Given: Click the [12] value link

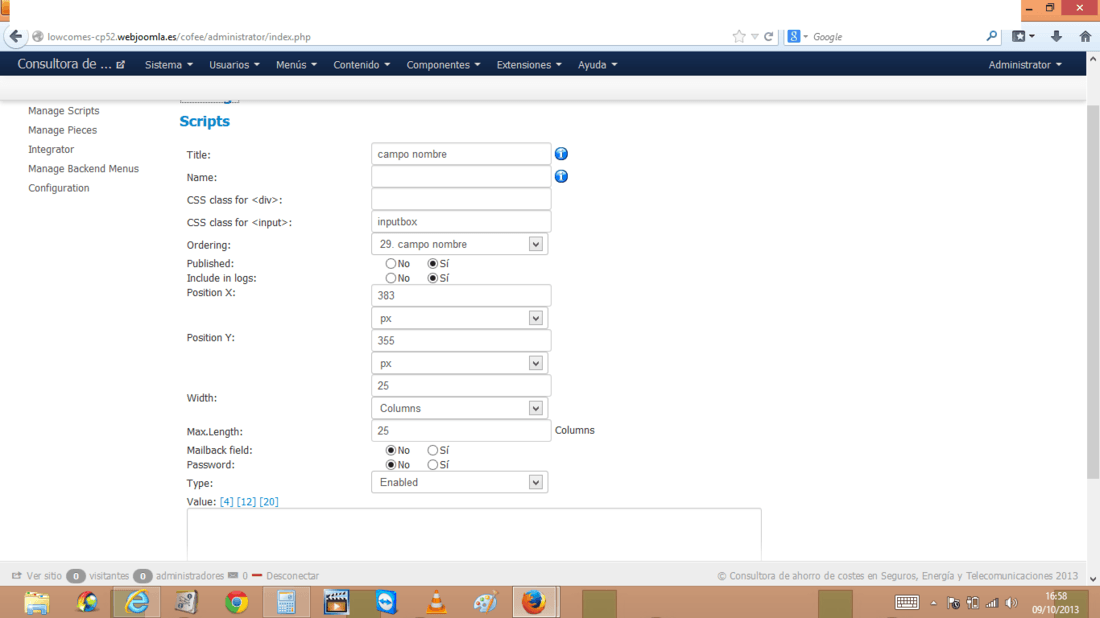Looking at the screenshot, I should click(x=246, y=502).
